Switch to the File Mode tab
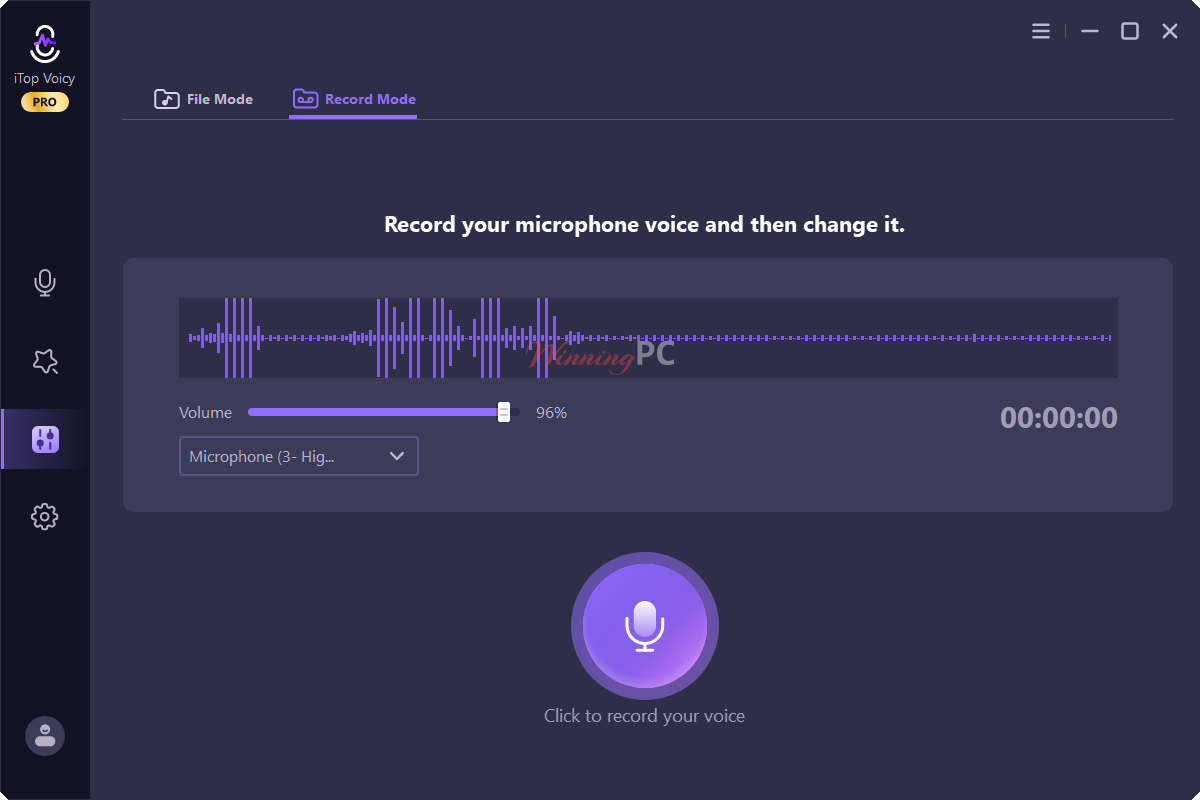 pos(204,99)
